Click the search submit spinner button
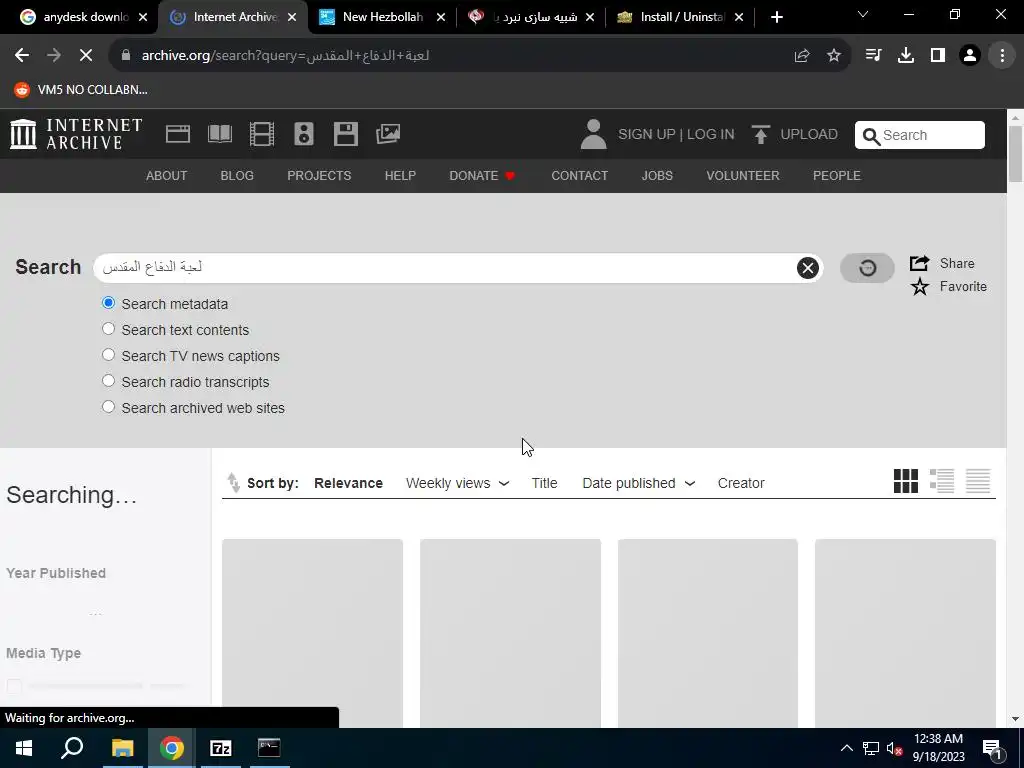Screen dimensions: 1024x768 point(867,268)
